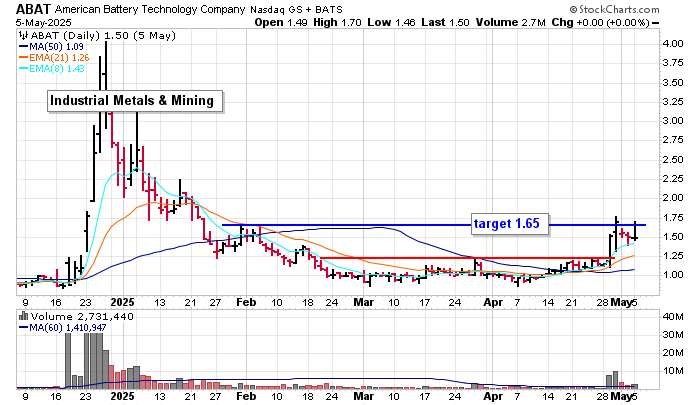Click the Industrial Metals & Mining label box
The width and height of the screenshot is (700, 405).
(x=135, y=101)
